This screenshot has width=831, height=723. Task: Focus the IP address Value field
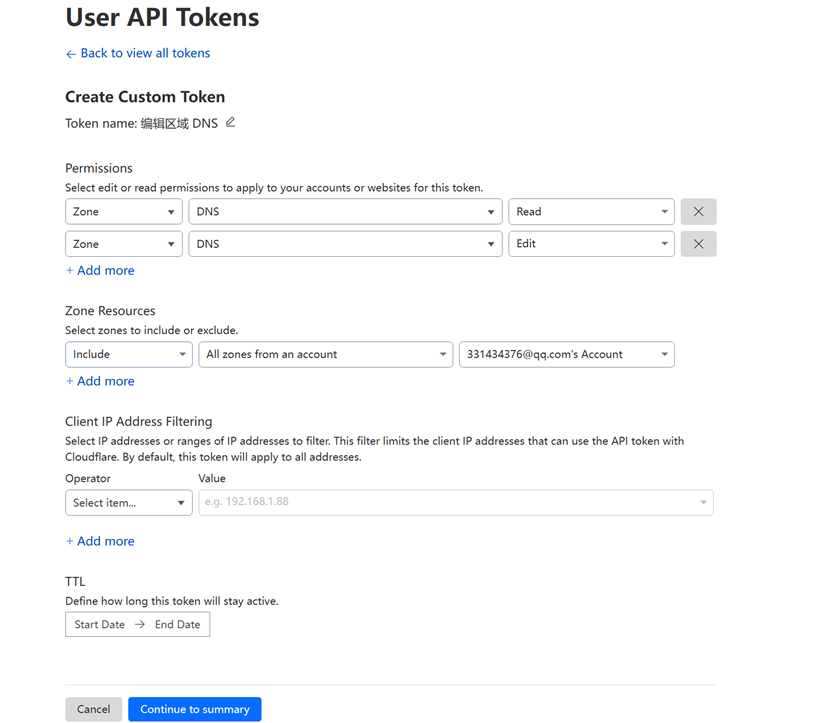456,502
